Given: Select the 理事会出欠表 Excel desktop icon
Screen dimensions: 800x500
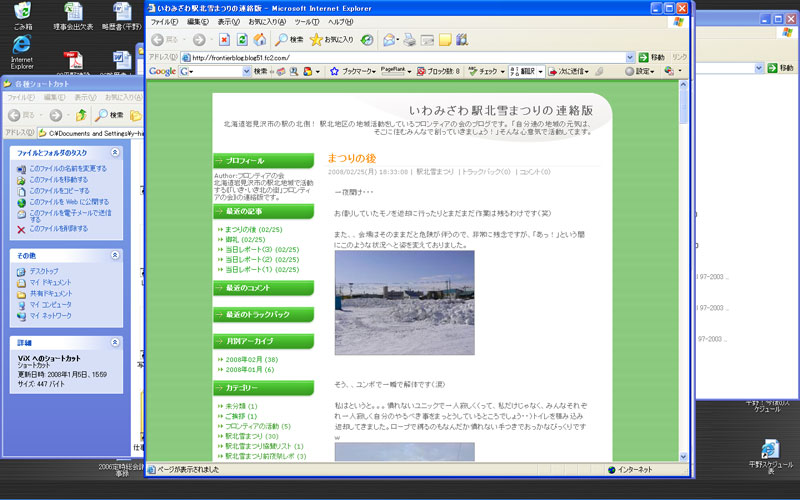Looking at the screenshot, I should click(x=73, y=16).
